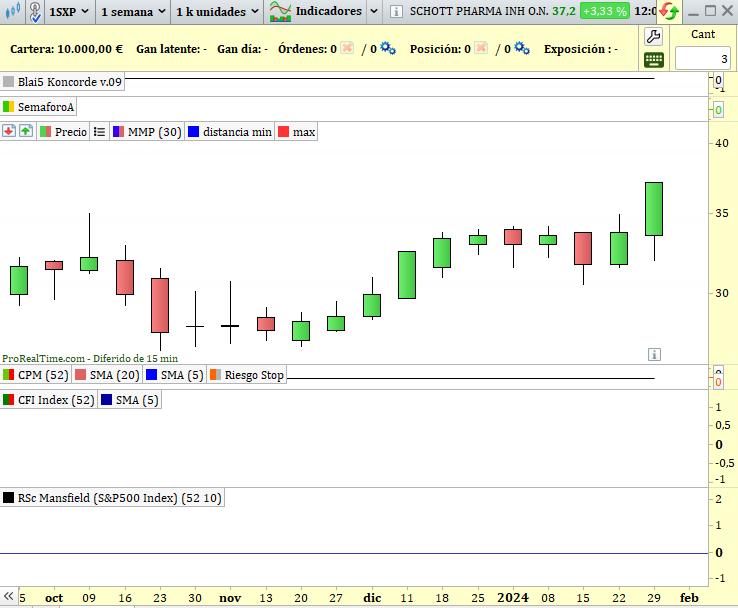Click the Gan día text
The image size is (738, 608).
pyautogui.click(x=242, y=49)
